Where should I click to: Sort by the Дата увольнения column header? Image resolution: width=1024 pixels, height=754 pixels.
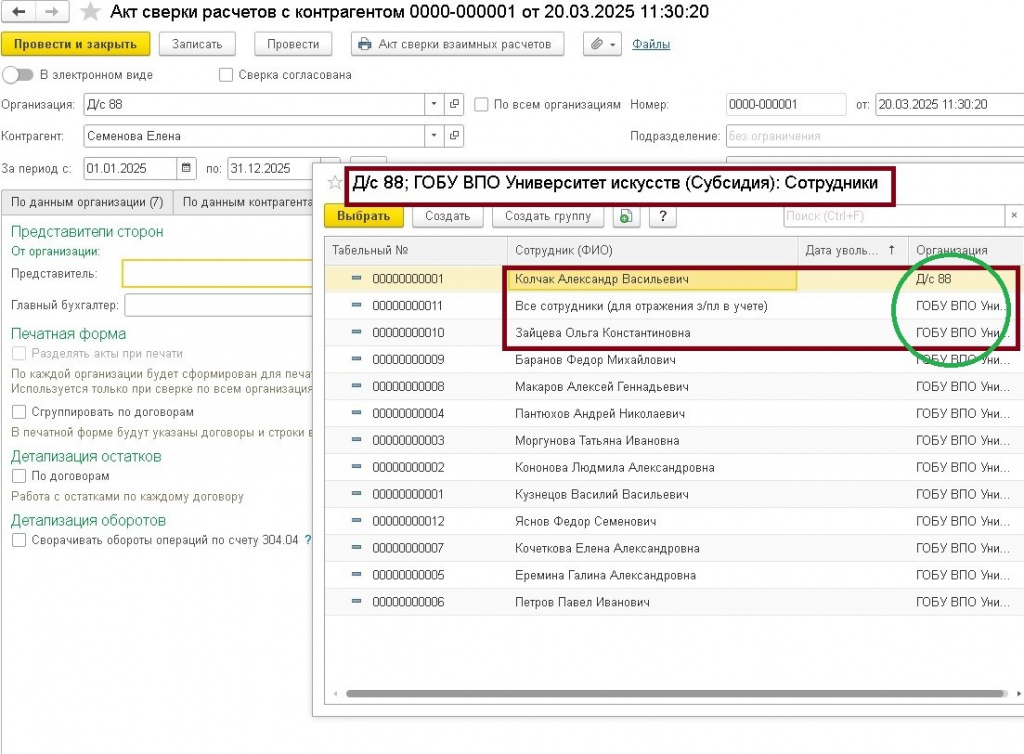(851, 250)
